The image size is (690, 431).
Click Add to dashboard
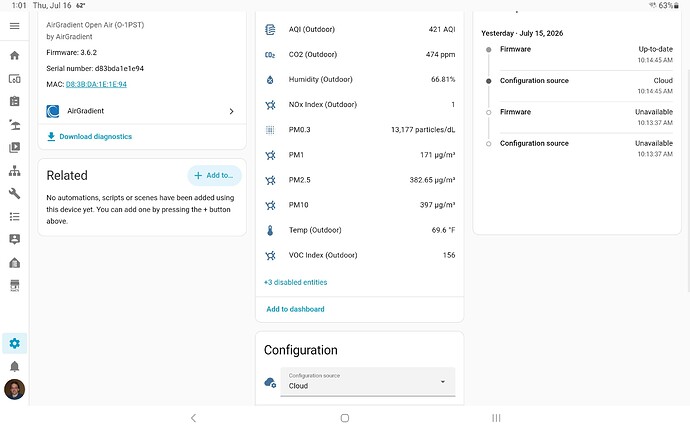coord(295,309)
